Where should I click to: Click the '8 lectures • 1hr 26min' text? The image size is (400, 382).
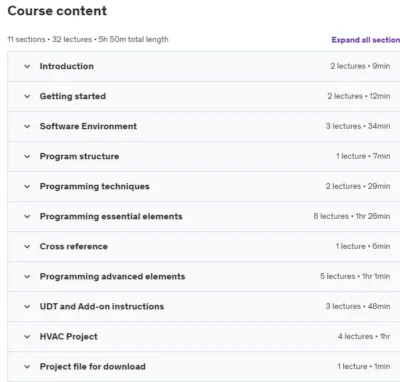click(352, 216)
